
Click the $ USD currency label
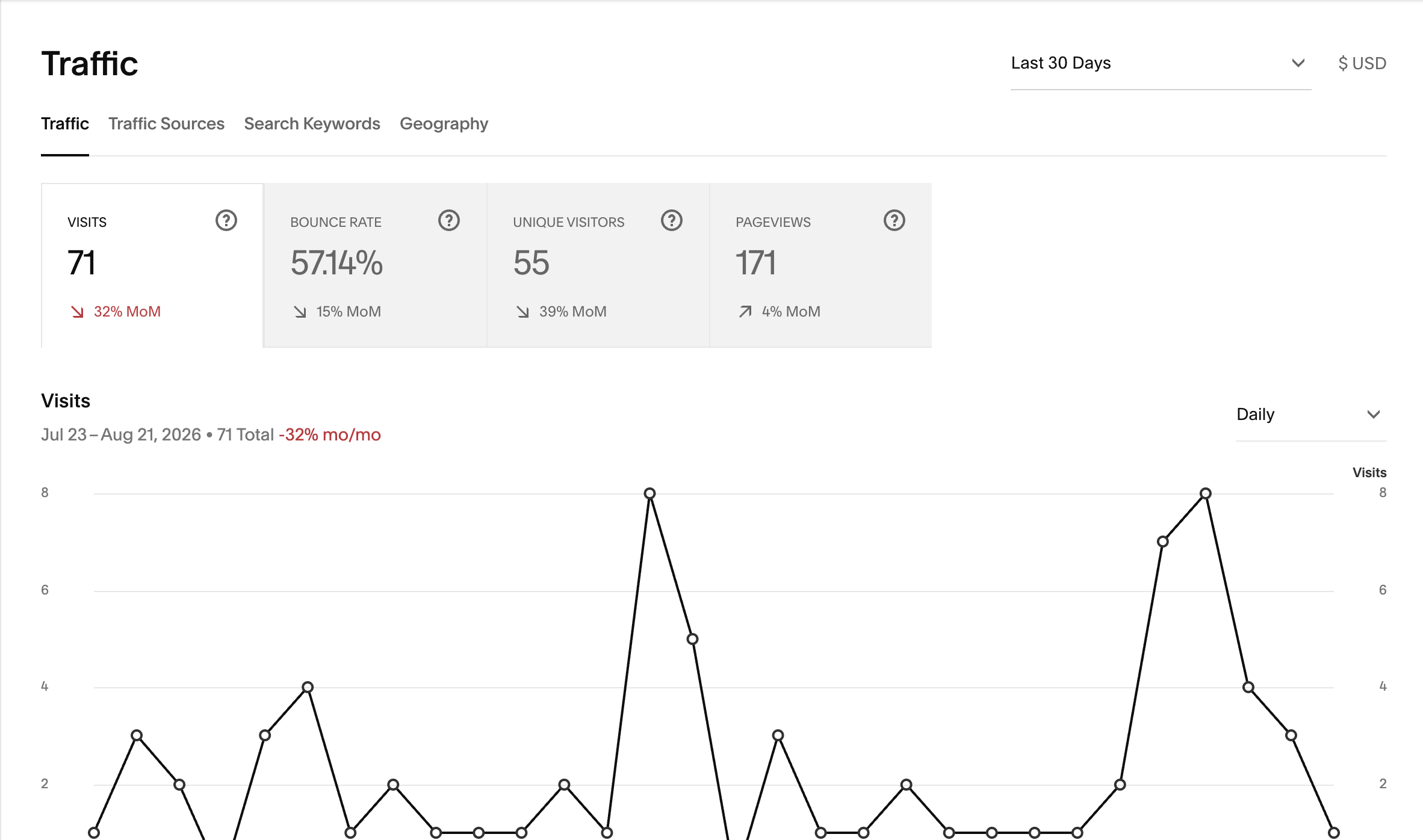(1362, 63)
